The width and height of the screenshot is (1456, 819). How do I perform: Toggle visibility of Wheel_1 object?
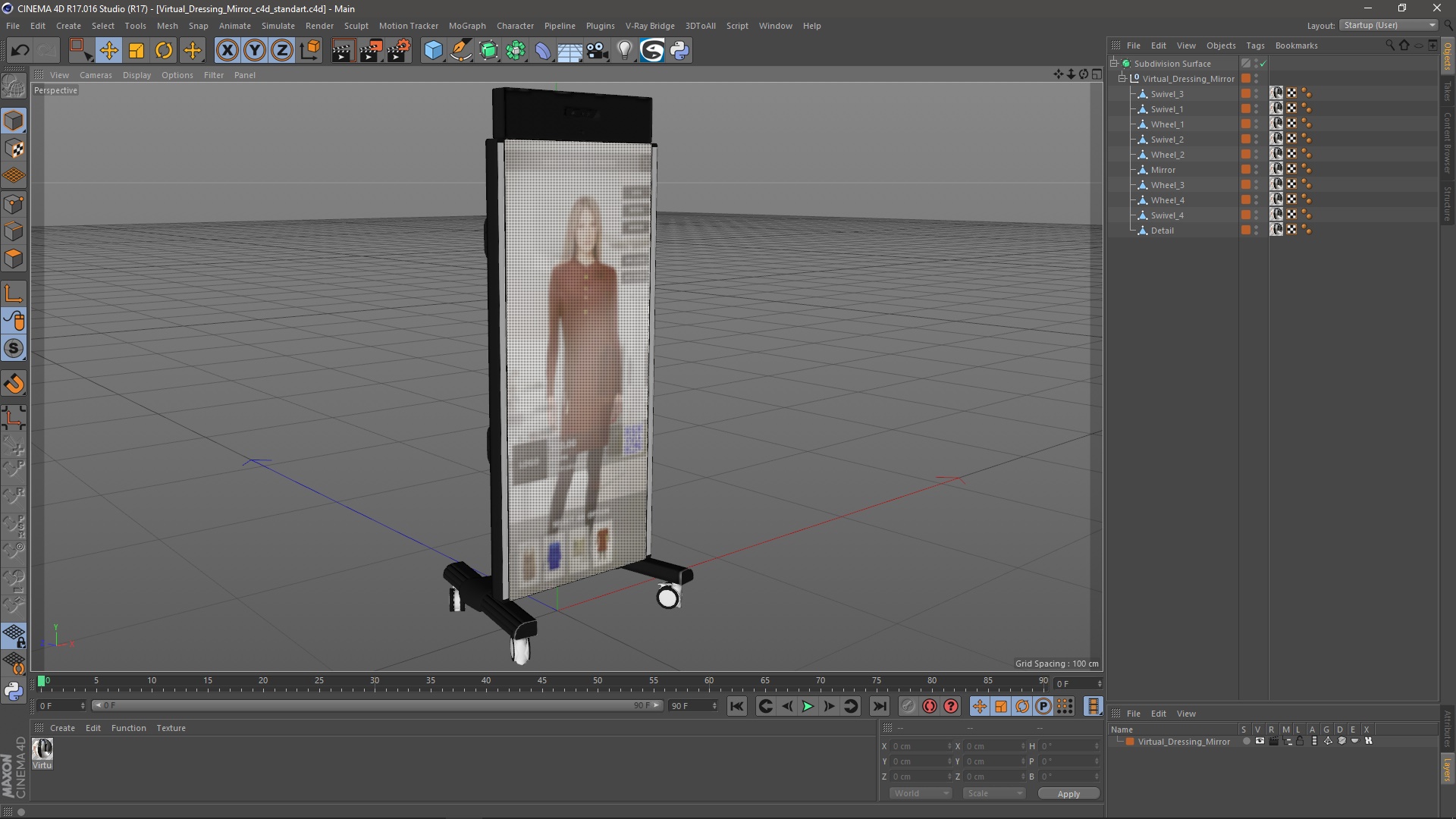pos(1257,121)
